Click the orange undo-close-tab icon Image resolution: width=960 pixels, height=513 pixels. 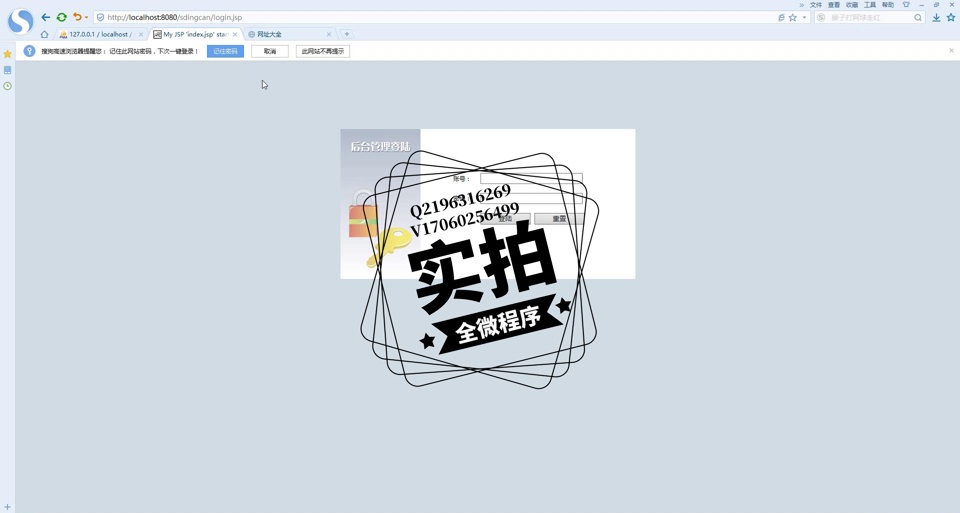click(77, 17)
